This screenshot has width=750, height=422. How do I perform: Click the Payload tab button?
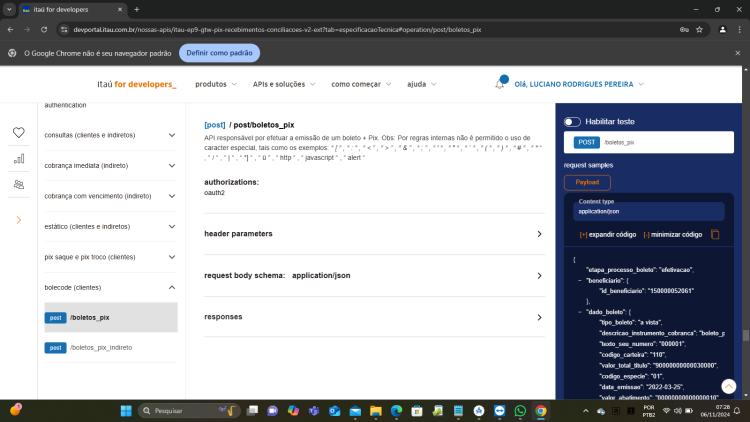tap(587, 182)
